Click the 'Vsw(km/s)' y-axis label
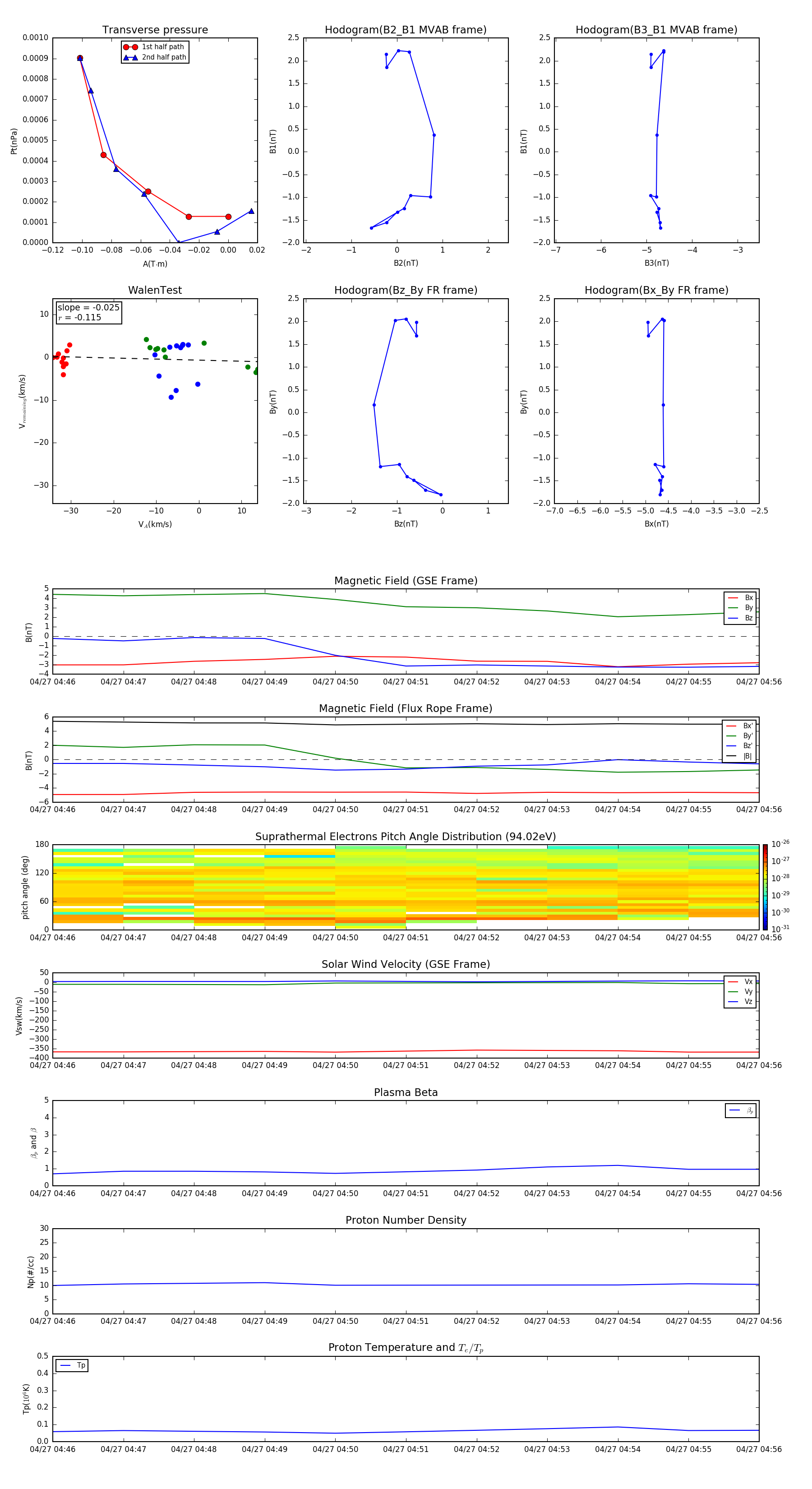 coord(19,1016)
